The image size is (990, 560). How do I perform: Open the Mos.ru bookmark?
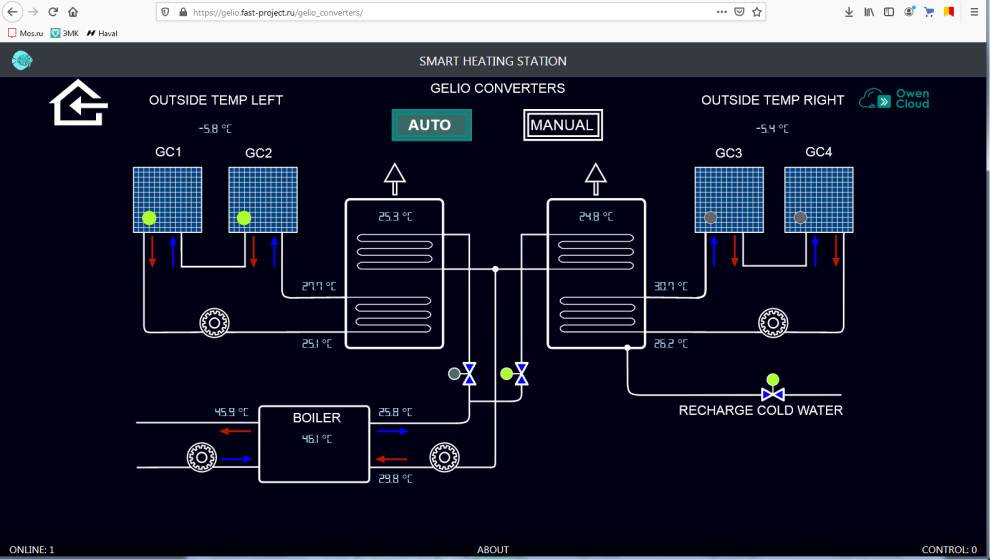(x=26, y=33)
